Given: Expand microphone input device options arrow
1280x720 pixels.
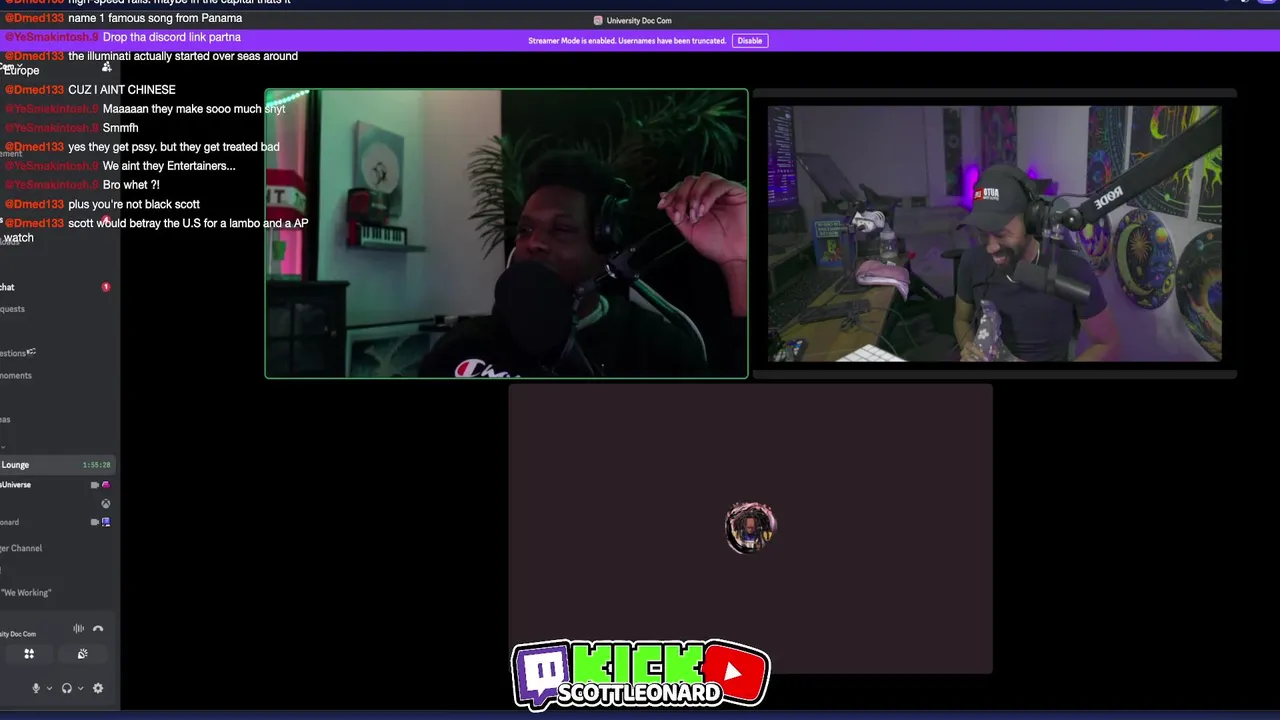Looking at the screenshot, I should tap(49, 688).
